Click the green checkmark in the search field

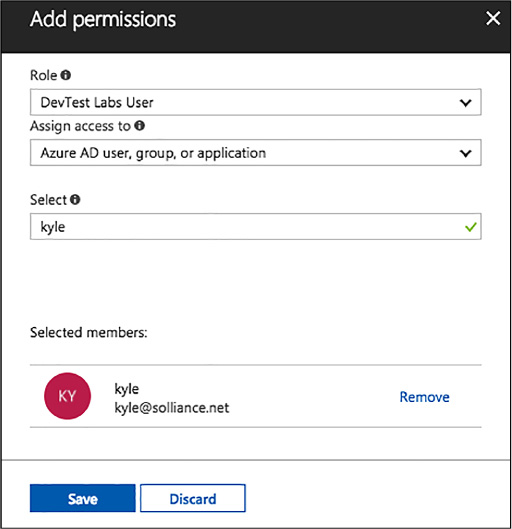tap(470, 227)
